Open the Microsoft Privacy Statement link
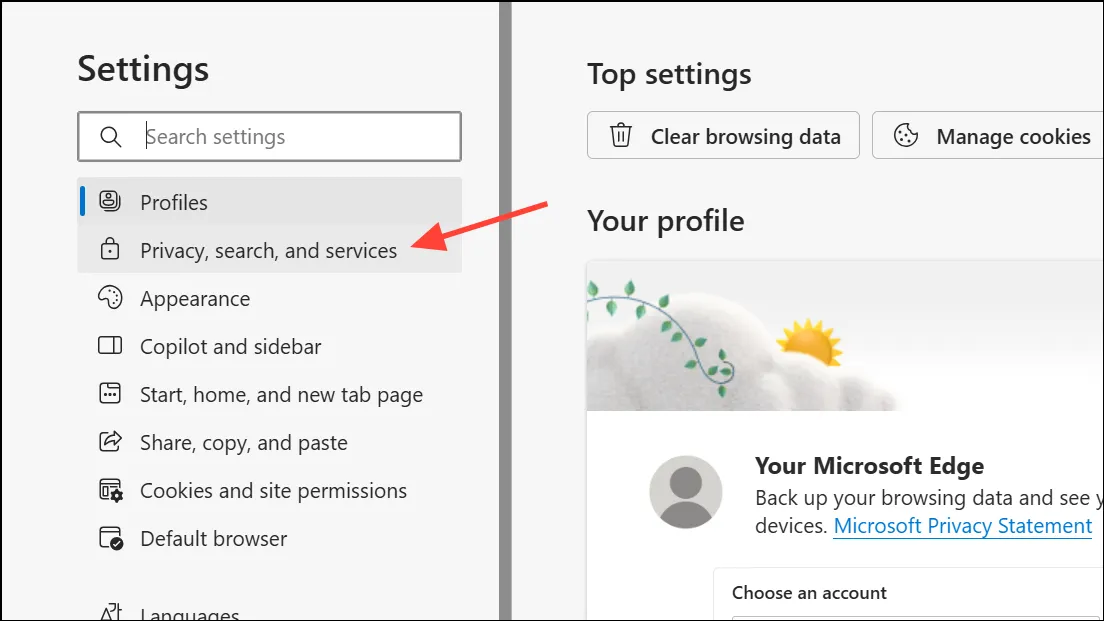1104x621 pixels. [962, 526]
